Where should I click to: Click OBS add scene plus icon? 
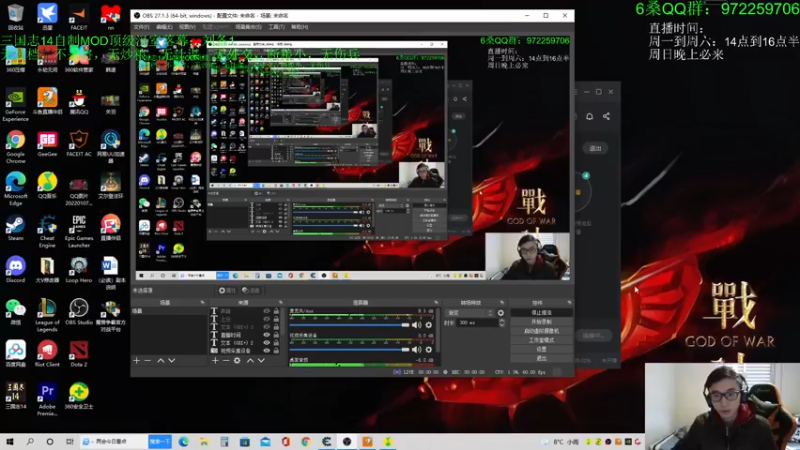[136, 361]
